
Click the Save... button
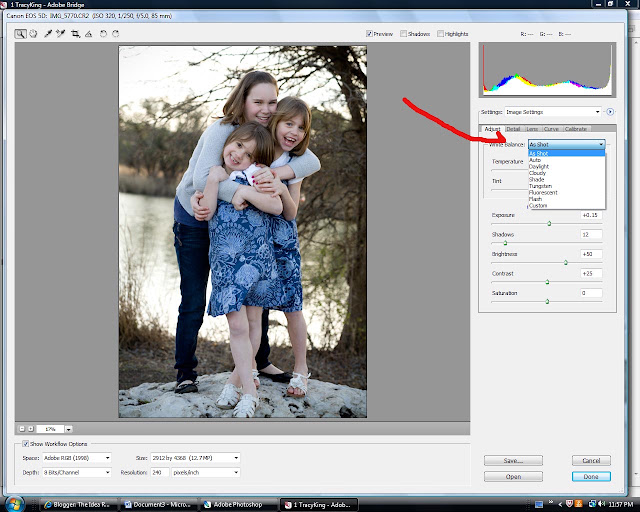[x=513, y=461]
